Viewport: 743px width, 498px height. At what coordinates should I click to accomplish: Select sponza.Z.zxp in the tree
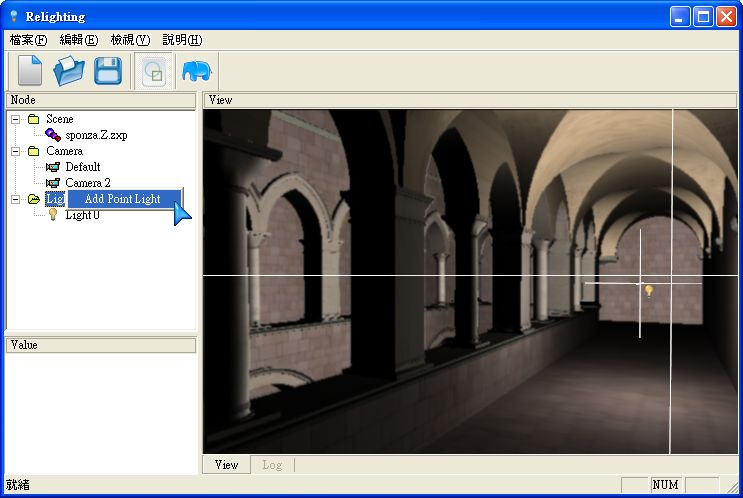coord(96,135)
